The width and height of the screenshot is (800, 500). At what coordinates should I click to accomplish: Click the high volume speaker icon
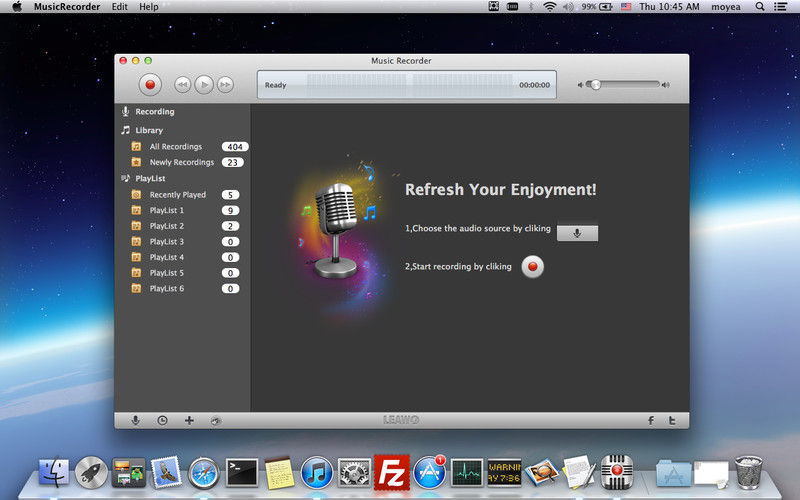(665, 85)
